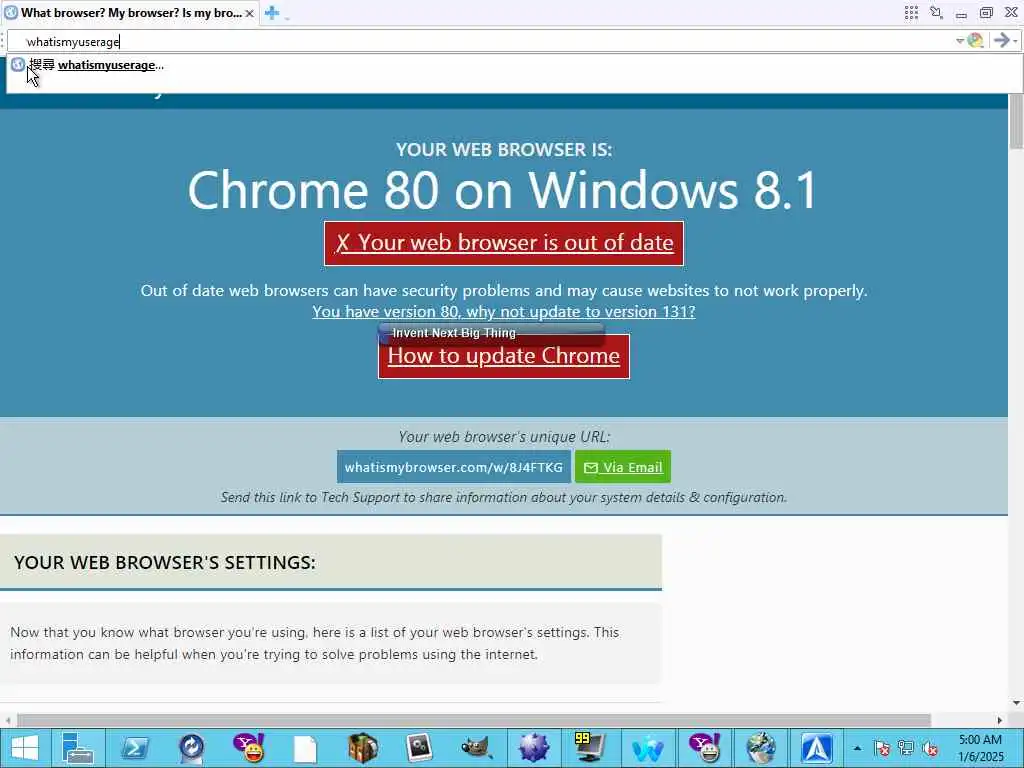Click the 'Your web browser is out of date' button
The height and width of the screenshot is (768, 1024).
point(504,243)
